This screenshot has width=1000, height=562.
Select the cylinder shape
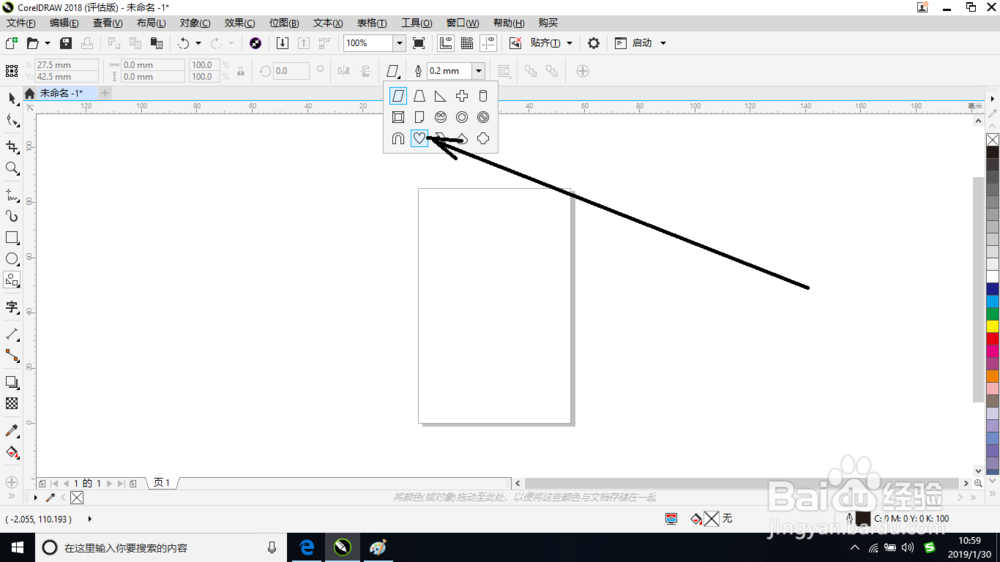483,96
